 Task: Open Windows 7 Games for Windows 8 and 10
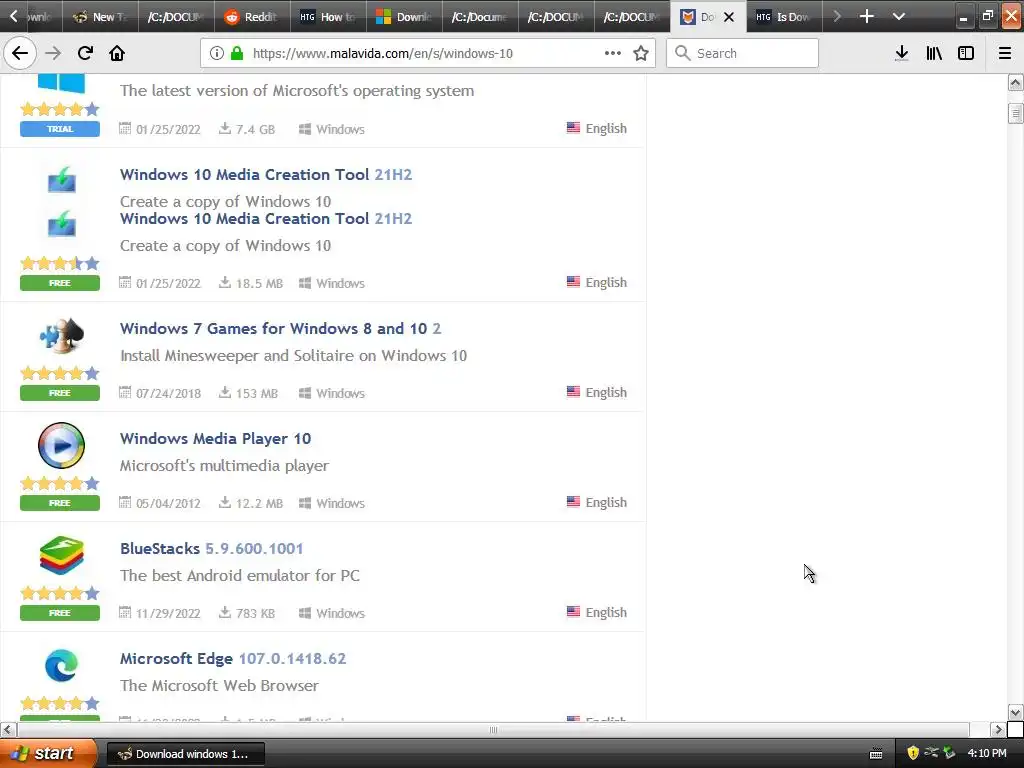pos(280,328)
